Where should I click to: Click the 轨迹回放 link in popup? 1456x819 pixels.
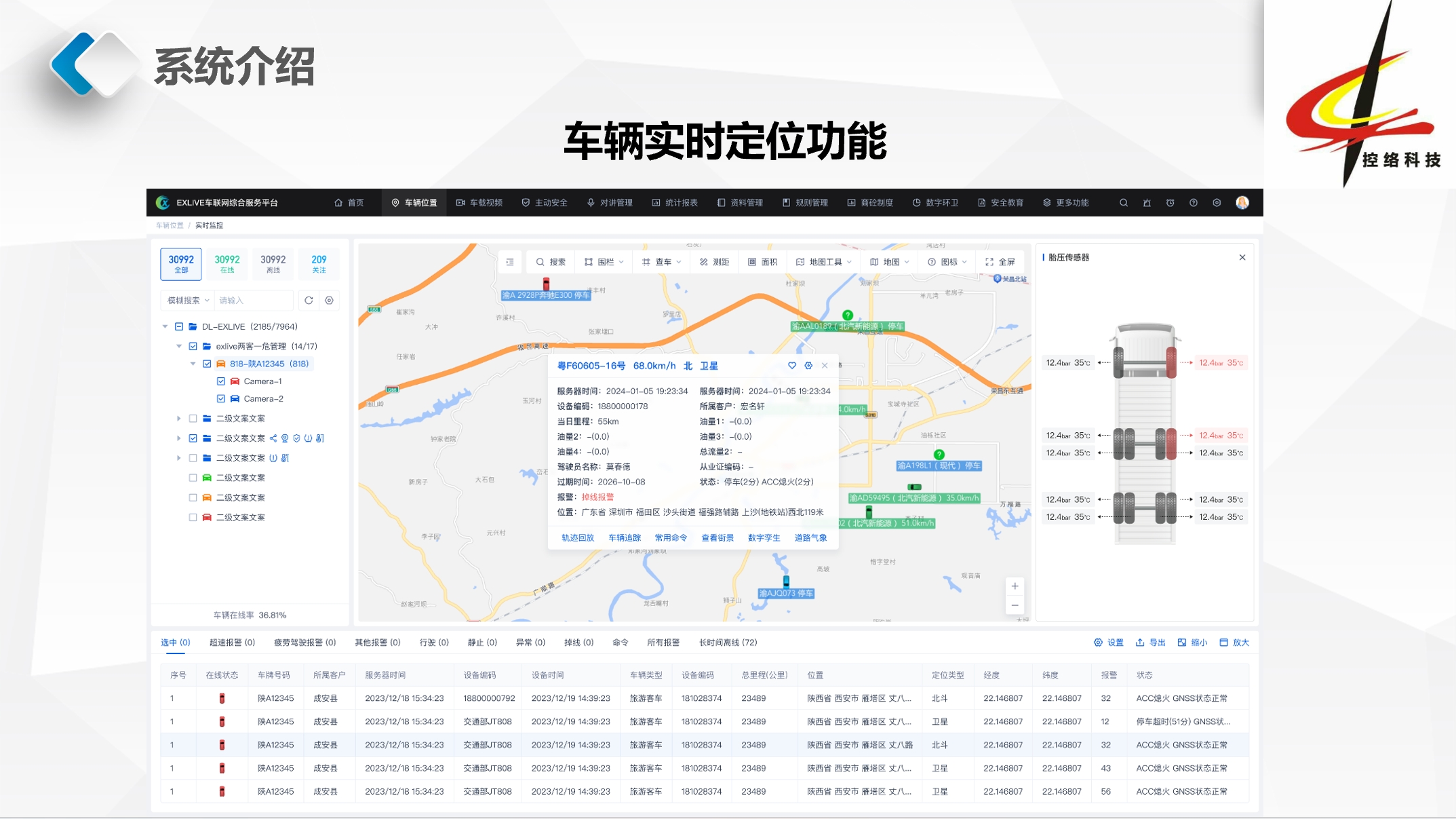(x=578, y=537)
